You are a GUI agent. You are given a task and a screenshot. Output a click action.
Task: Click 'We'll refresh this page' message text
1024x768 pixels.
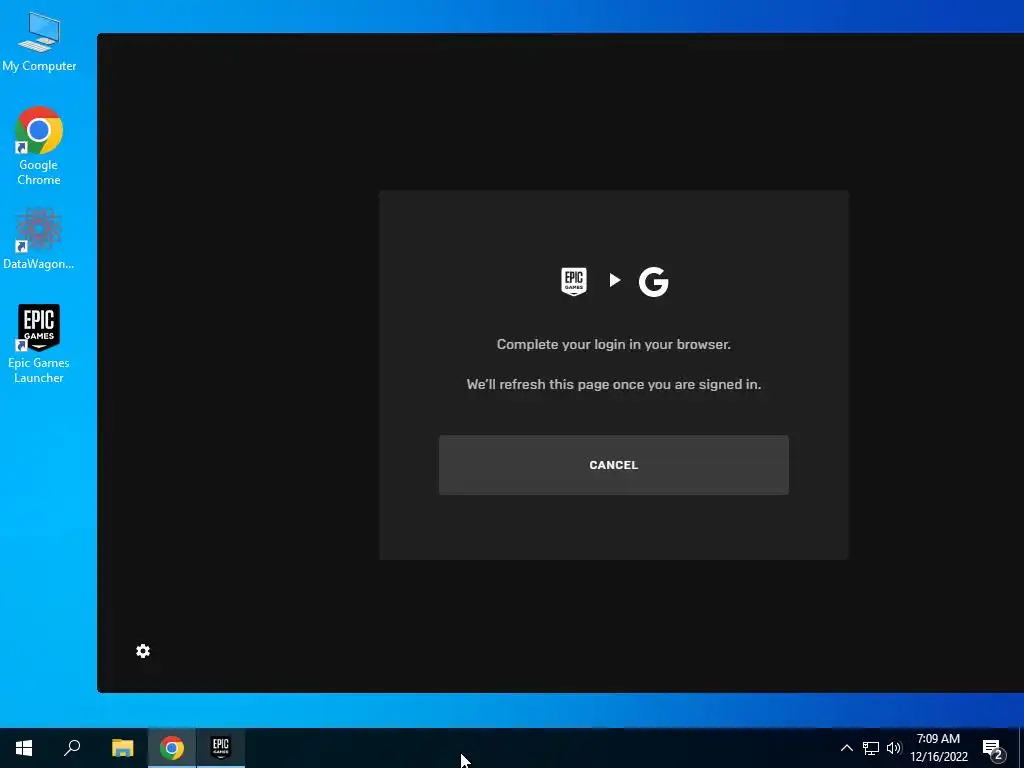(x=613, y=384)
